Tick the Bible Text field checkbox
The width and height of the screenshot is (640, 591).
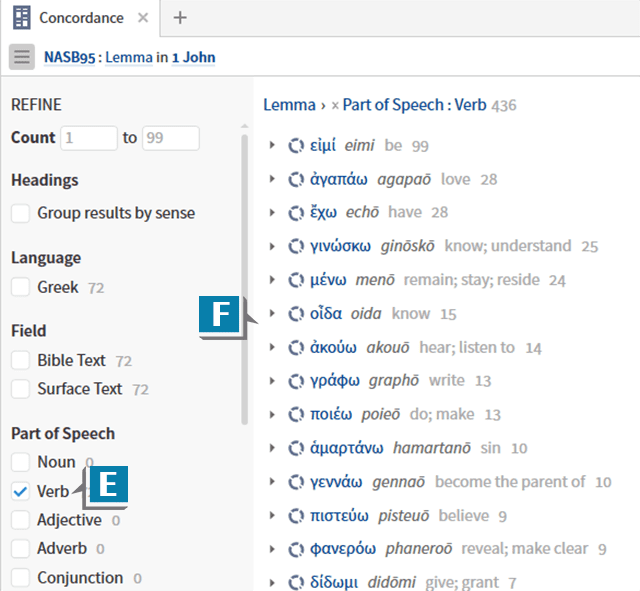pyautogui.click(x=21, y=360)
